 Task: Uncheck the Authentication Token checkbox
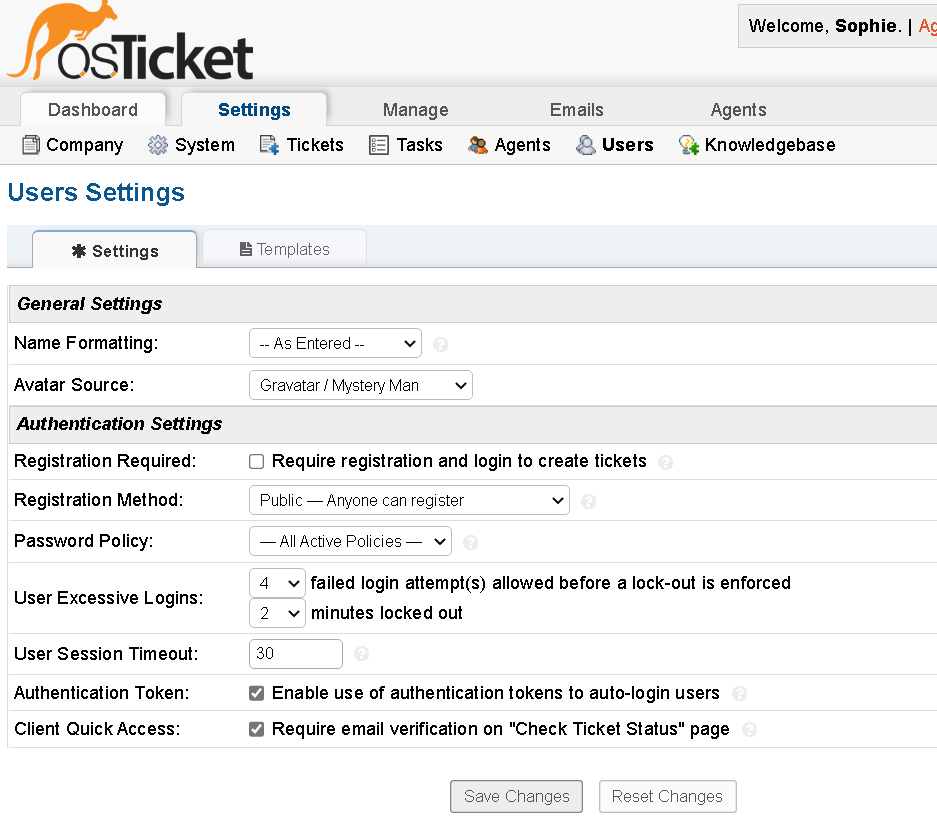coord(257,693)
